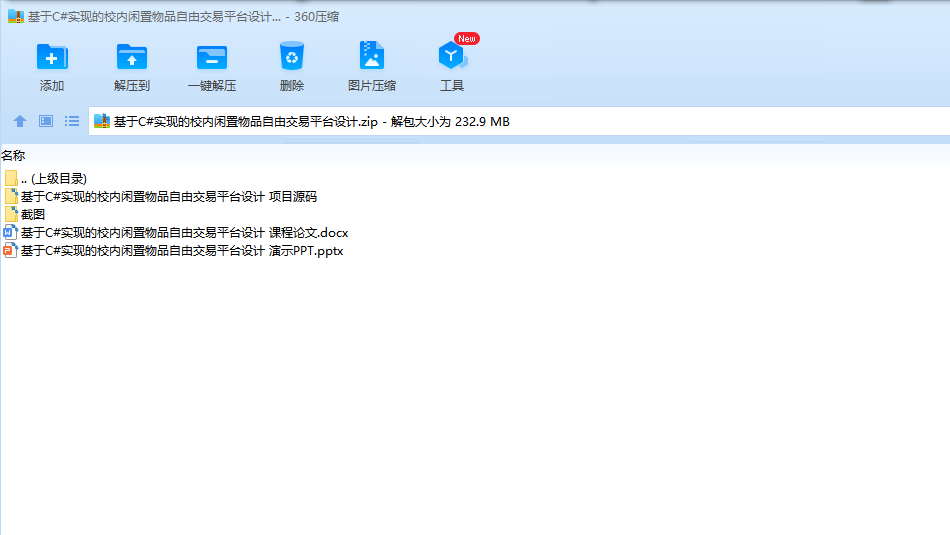Click the archive path address field
Screen dimensions: 950x535
pyautogui.click(x=519, y=121)
